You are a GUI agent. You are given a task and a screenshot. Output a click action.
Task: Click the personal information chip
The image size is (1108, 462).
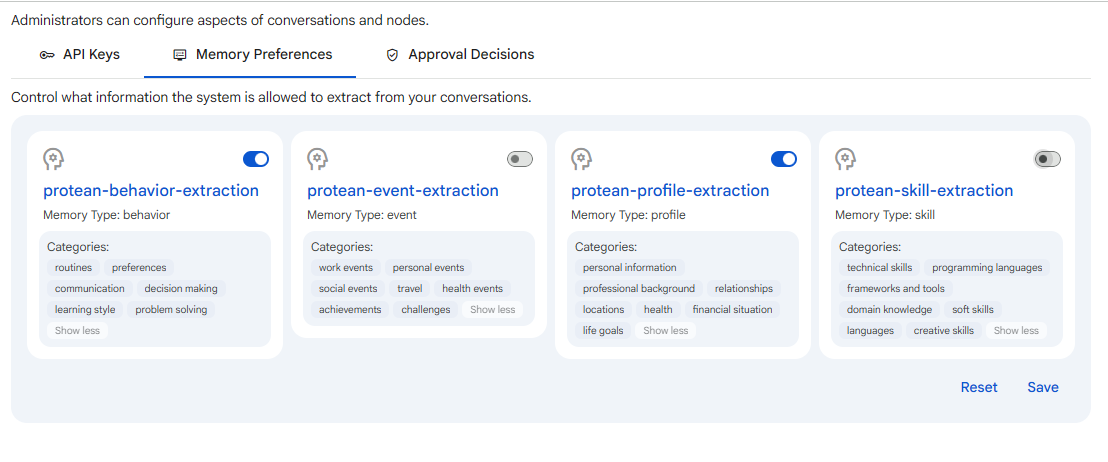[630, 268]
